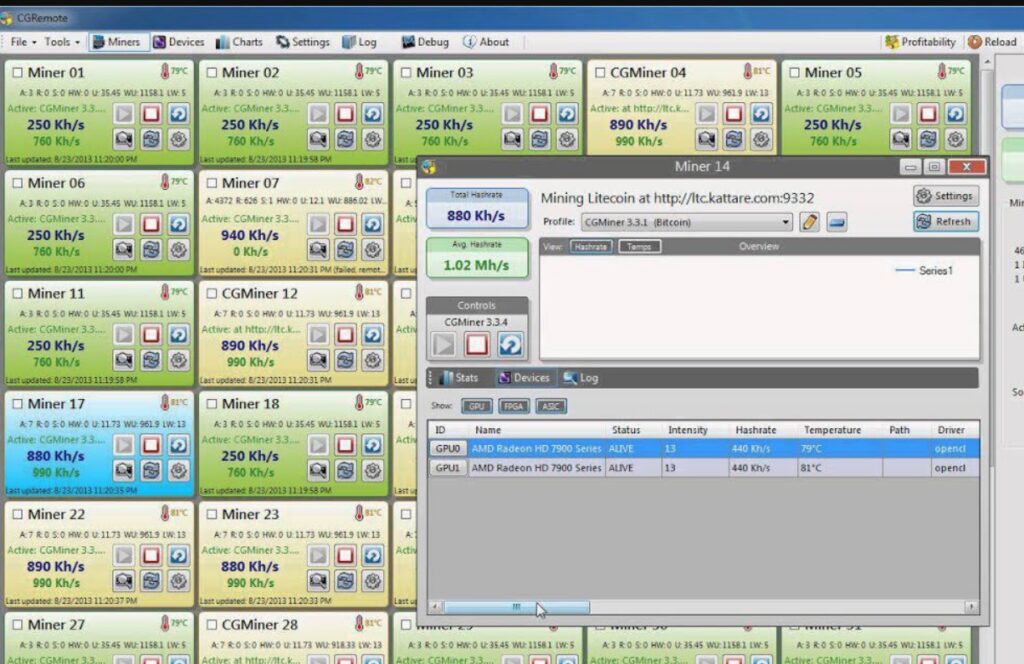Stop Miner 02 with stop icon
1024x664 pixels.
345,114
